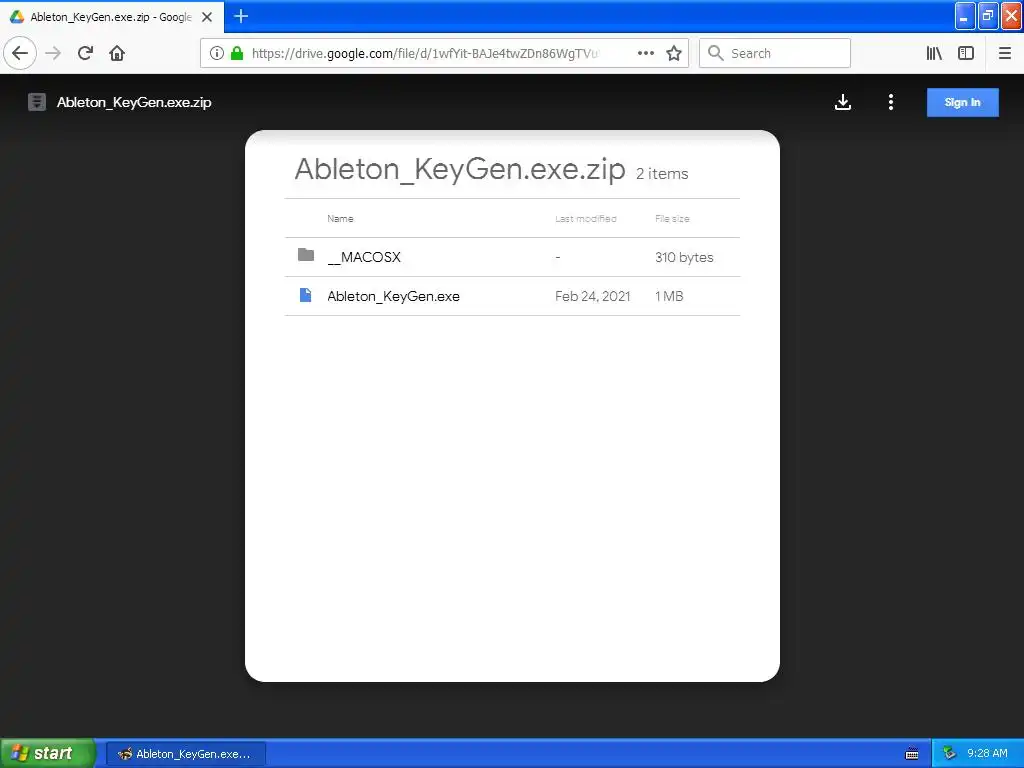Click the 2 items count label
The height and width of the screenshot is (768, 1024).
[662, 174]
